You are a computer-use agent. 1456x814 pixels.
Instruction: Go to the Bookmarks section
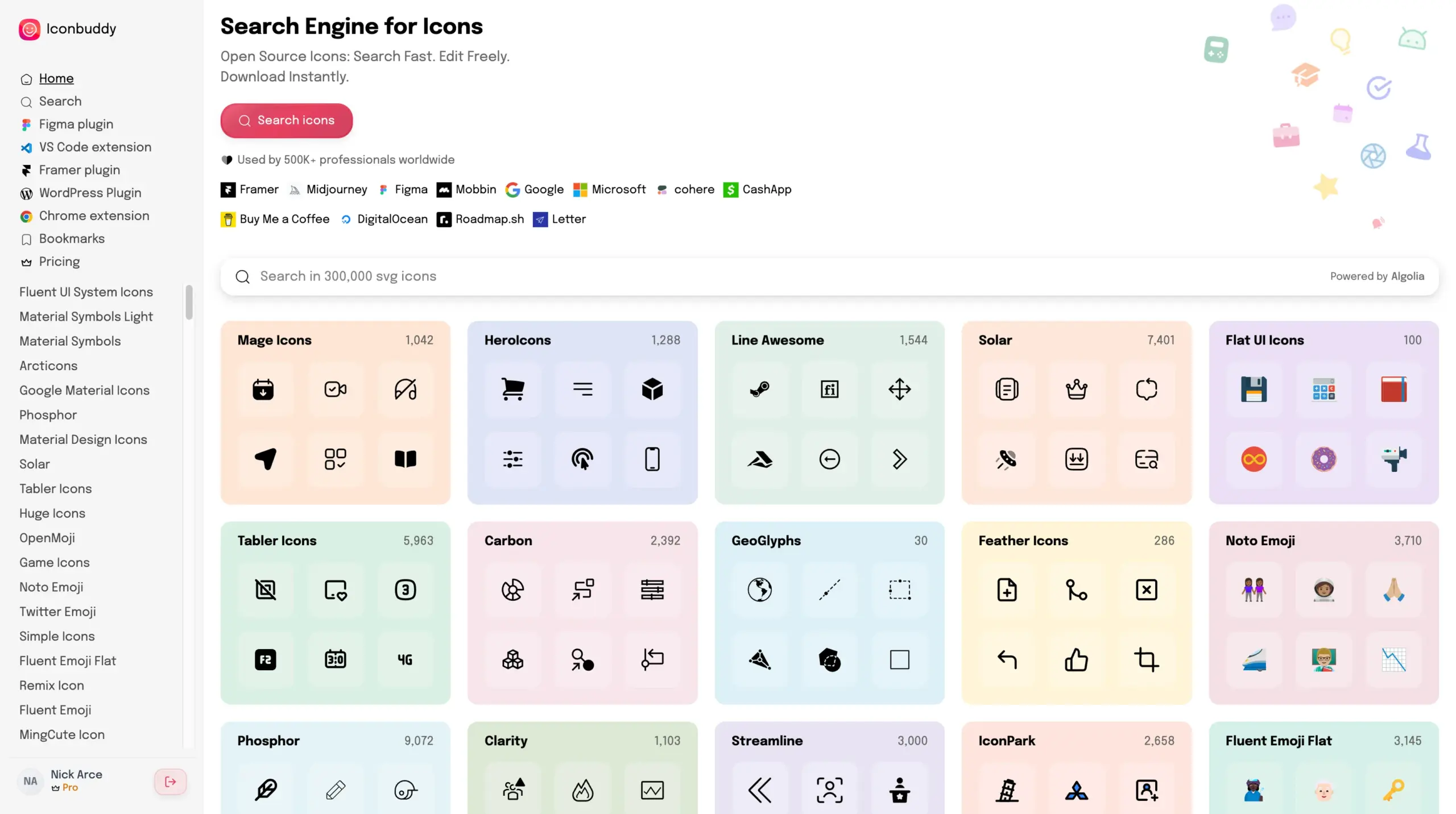point(72,239)
